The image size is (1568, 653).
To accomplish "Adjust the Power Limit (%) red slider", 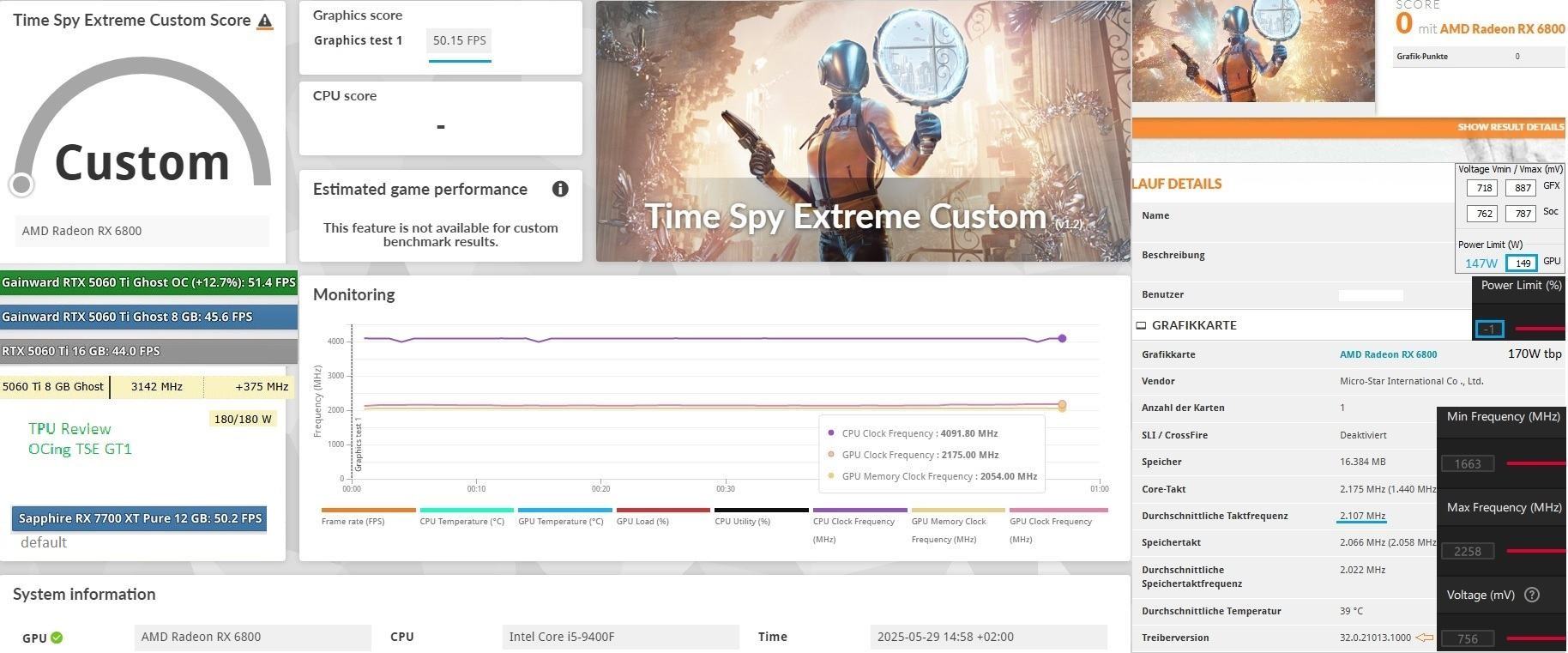I will click(x=1540, y=329).
